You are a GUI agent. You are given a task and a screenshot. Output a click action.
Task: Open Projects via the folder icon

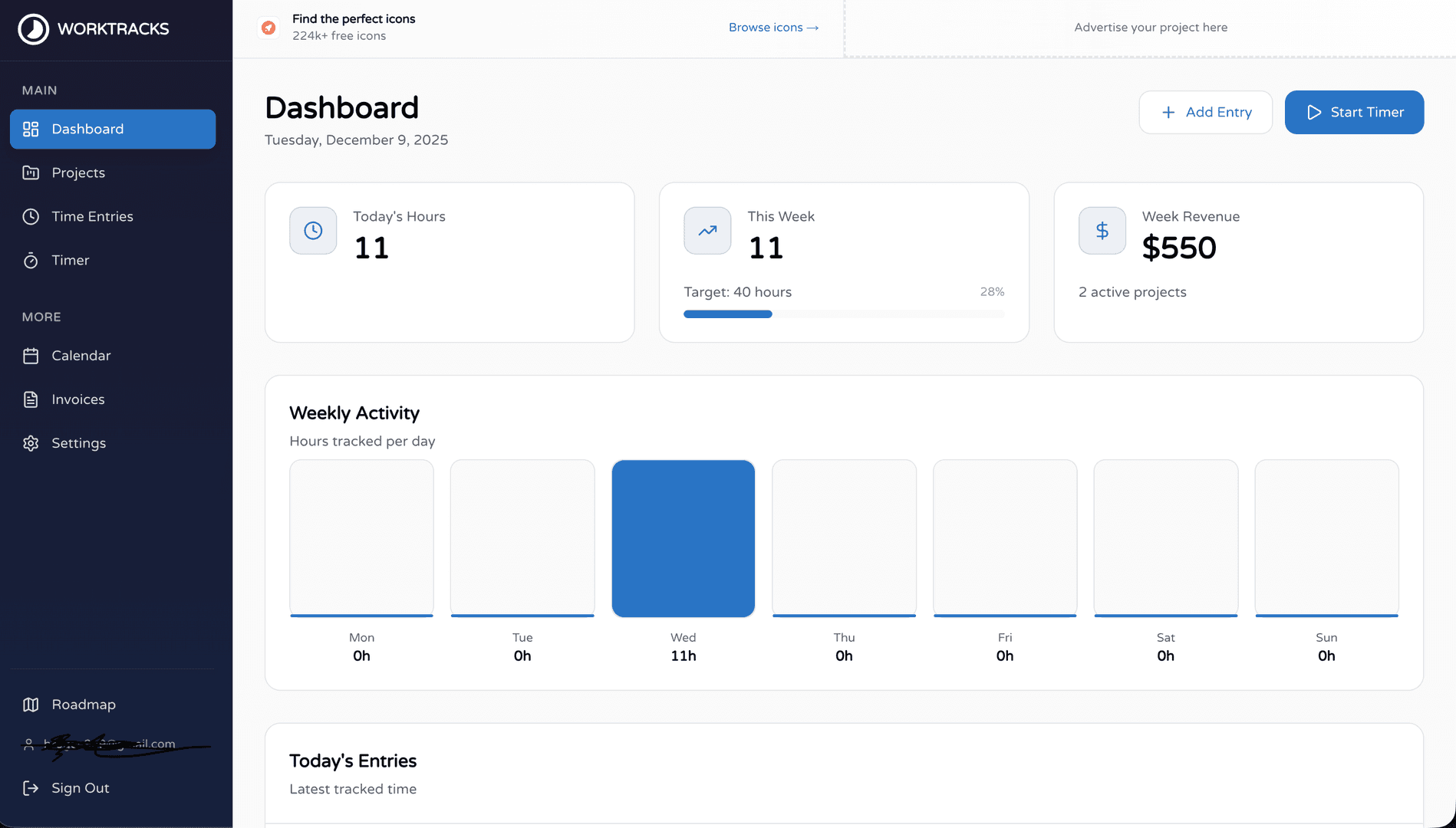(x=31, y=172)
